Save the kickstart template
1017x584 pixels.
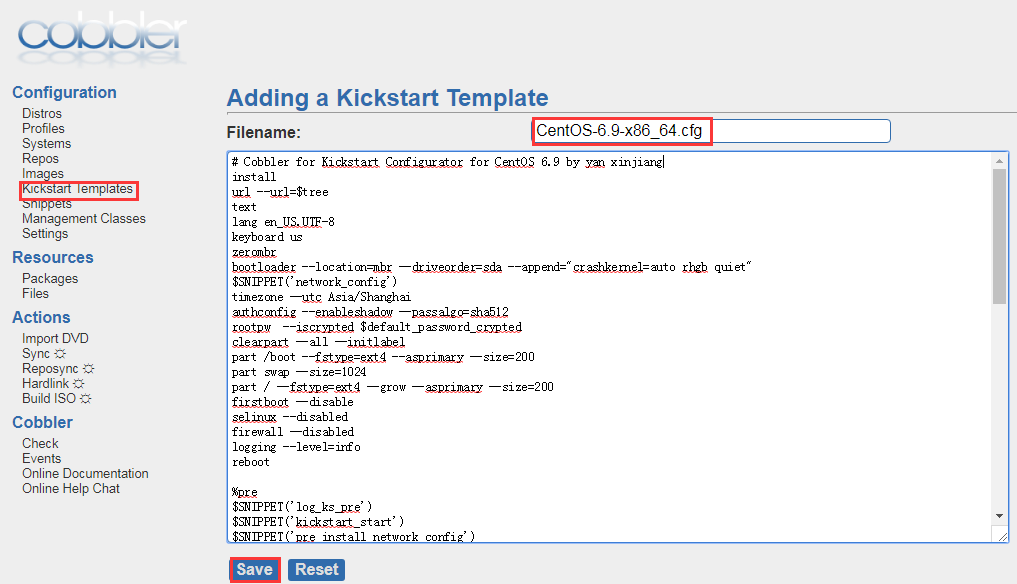point(254,570)
